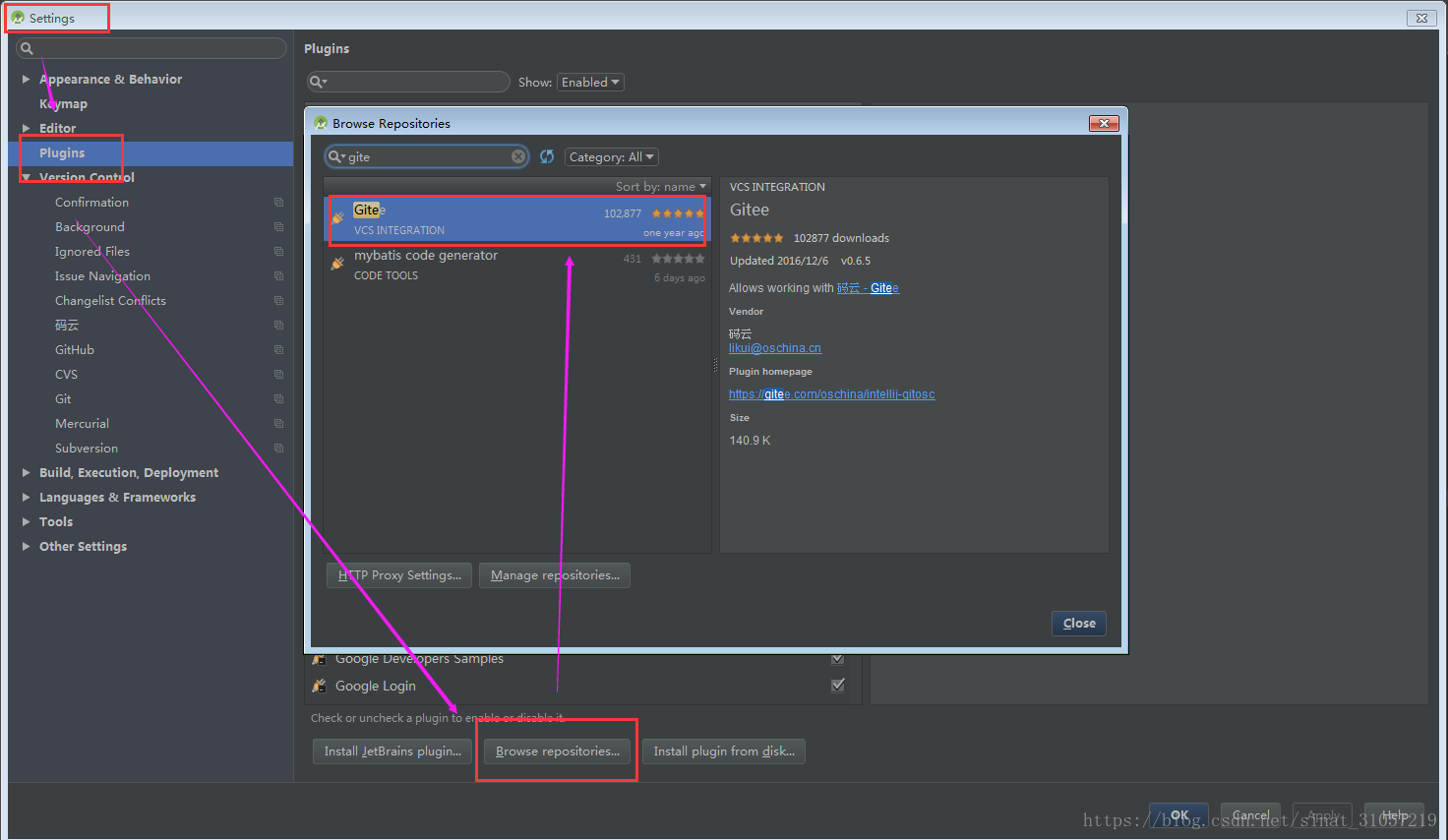Expand Build, Execution, Deployment node
Screen dimensions: 1448x840
pos(26,472)
